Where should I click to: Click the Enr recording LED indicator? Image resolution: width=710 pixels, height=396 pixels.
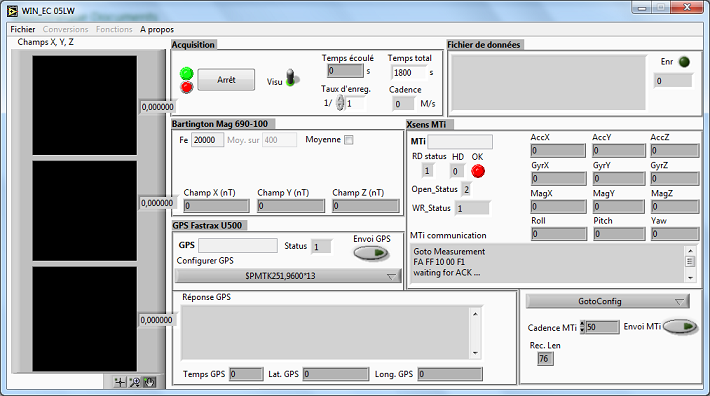(684, 62)
